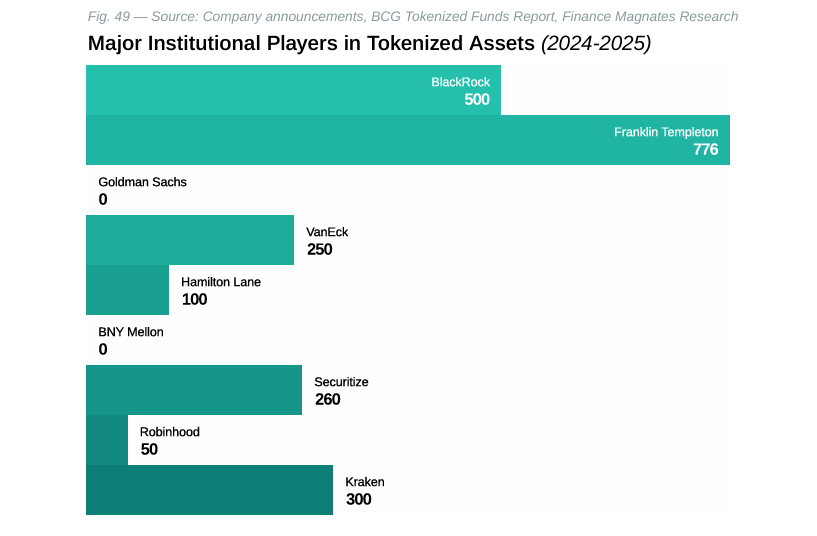817x536 pixels.
Task: Click the VanEck bar
Action: (x=190, y=240)
